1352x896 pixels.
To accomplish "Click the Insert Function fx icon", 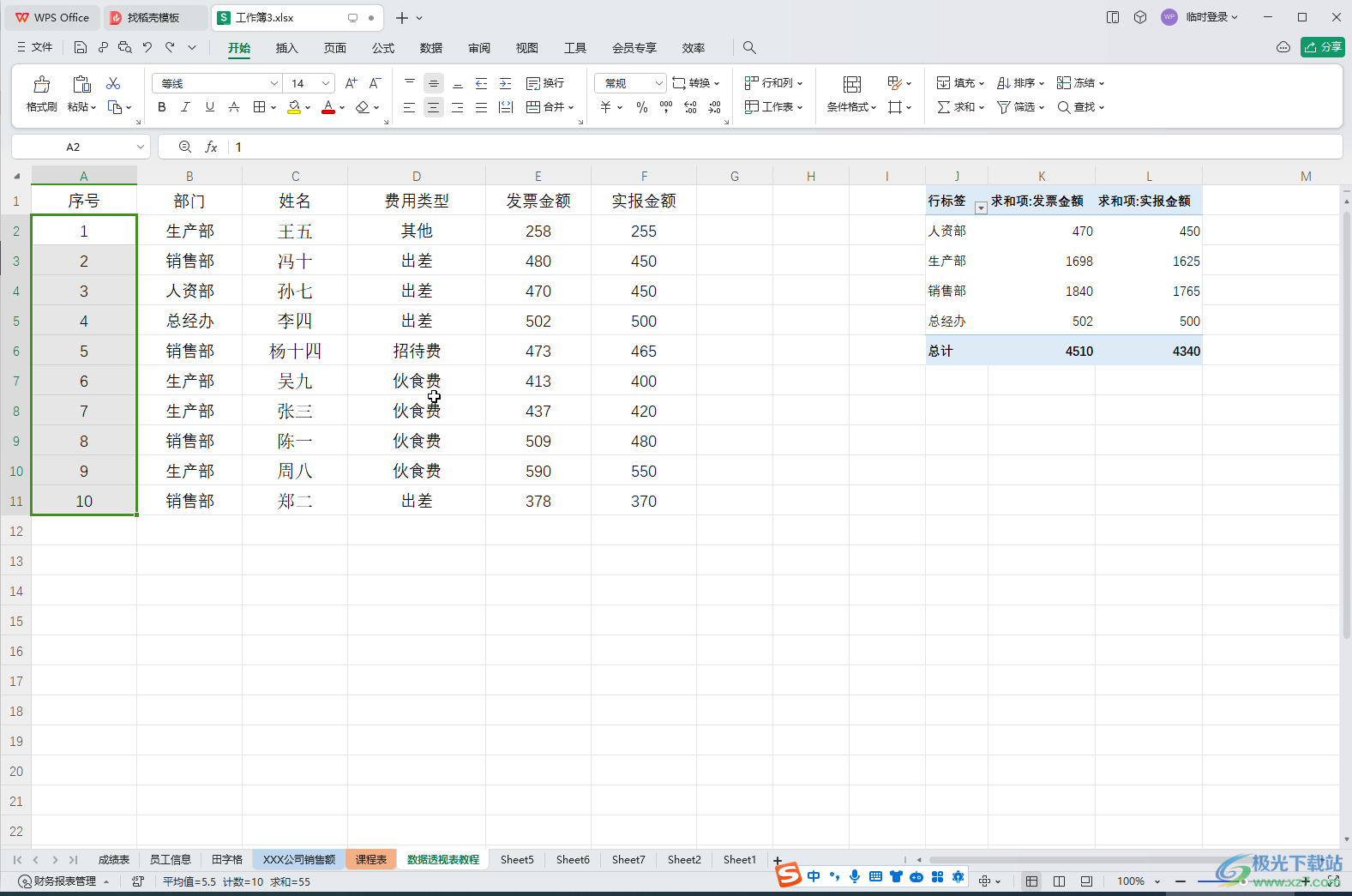I will click(x=211, y=147).
